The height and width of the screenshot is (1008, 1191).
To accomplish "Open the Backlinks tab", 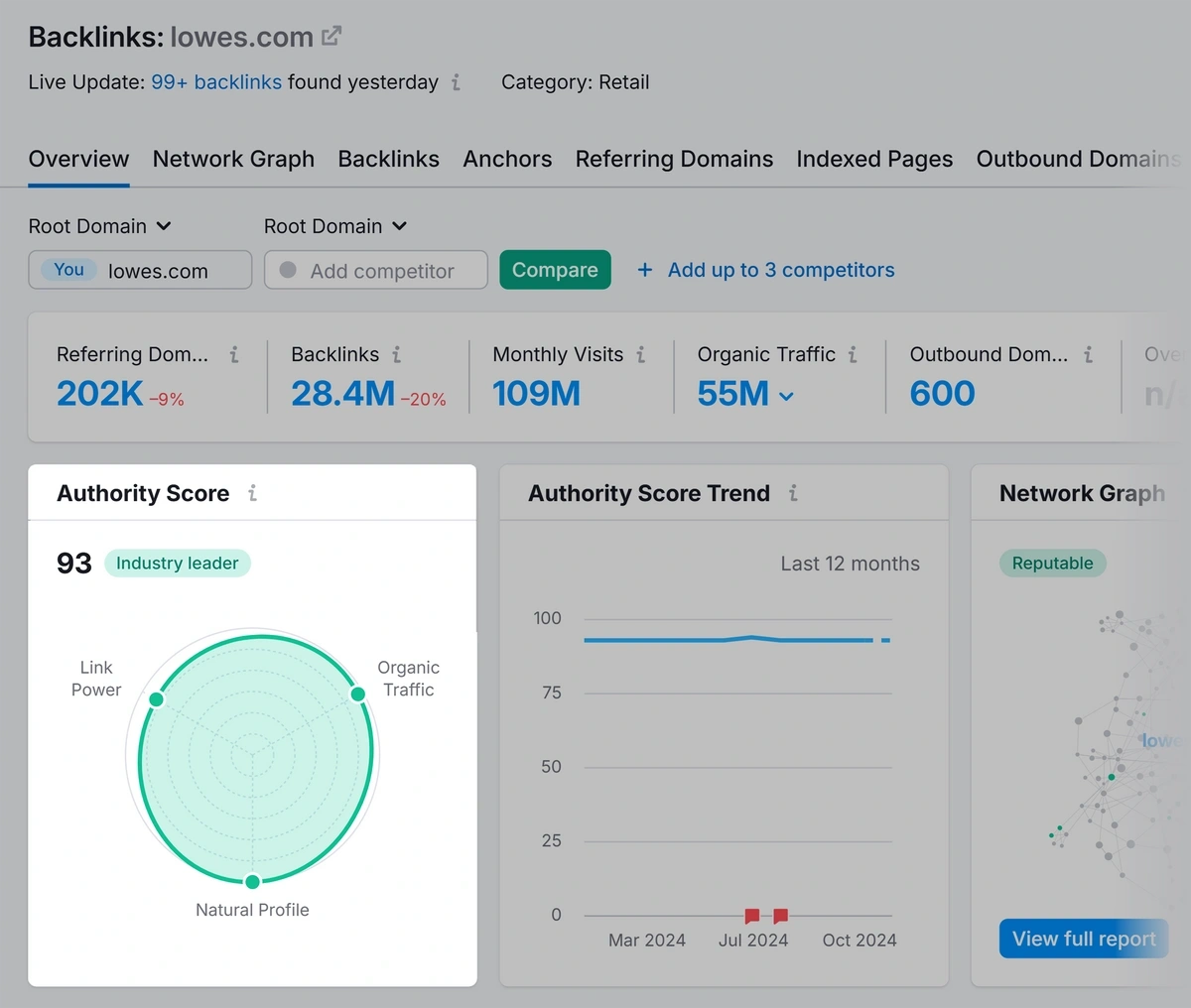I will 389,159.
